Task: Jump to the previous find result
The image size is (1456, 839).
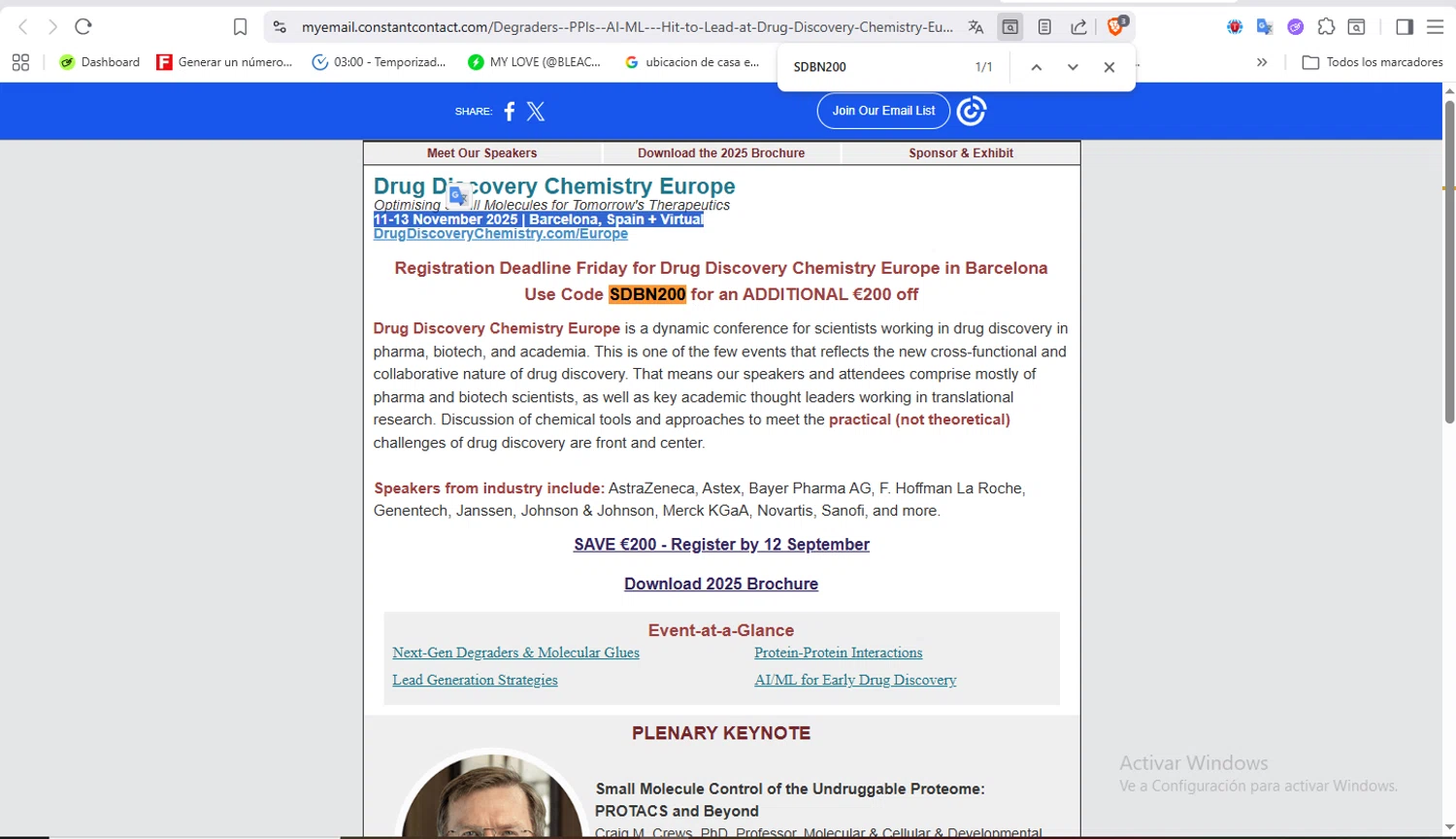Action: click(1037, 67)
